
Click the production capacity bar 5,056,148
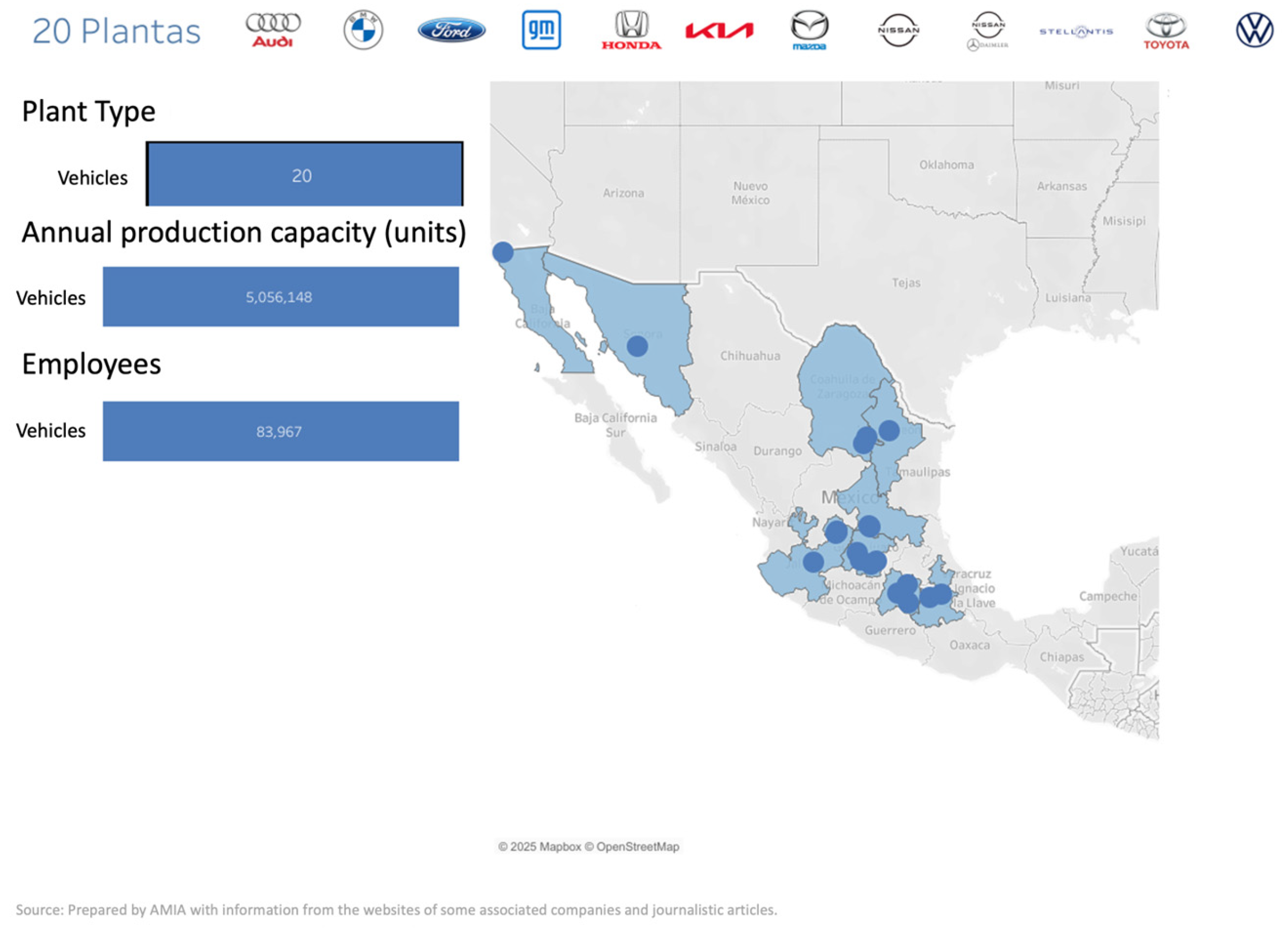[x=281, y=296]
